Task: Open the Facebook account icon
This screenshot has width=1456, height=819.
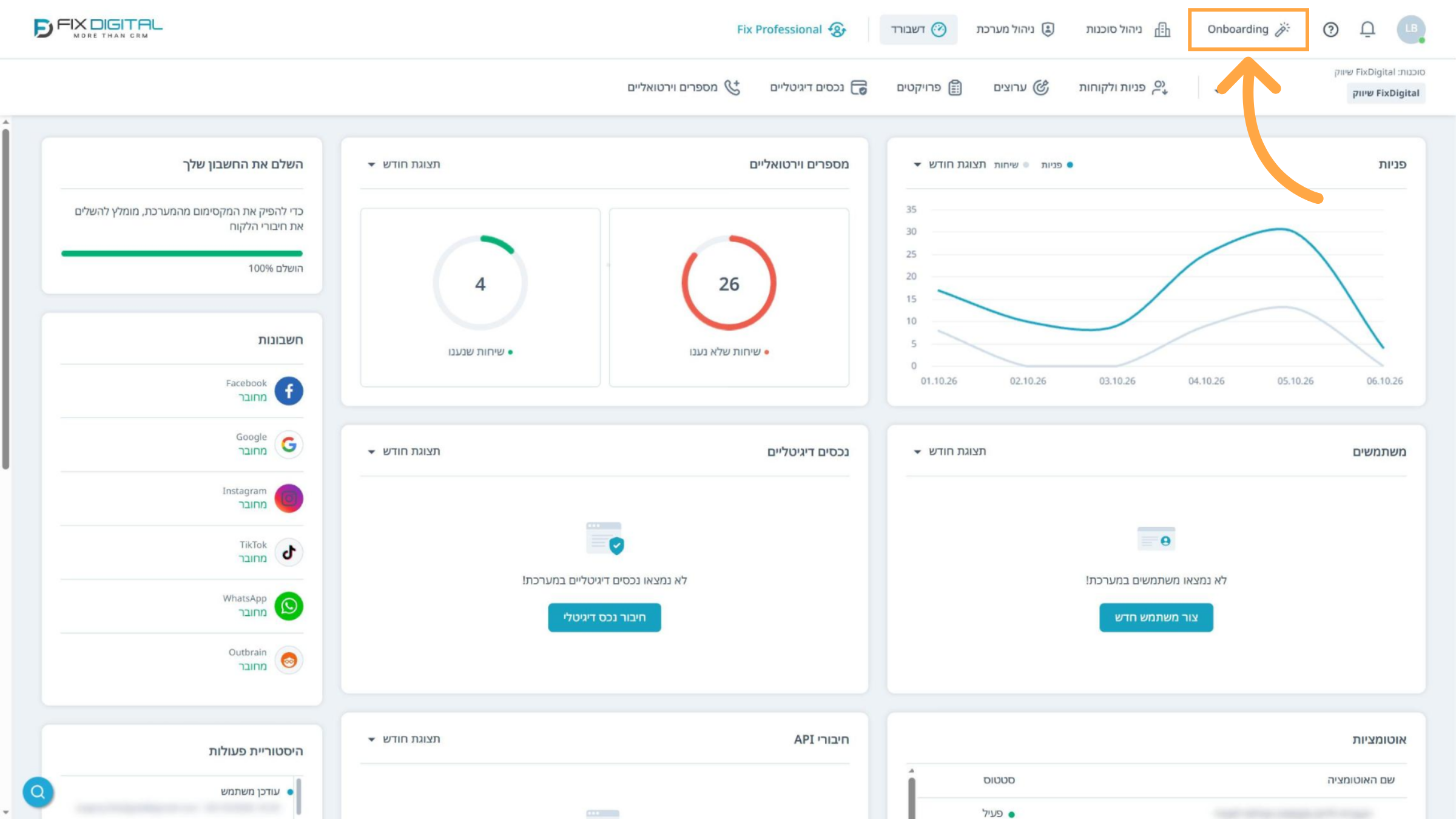Action: click(289, 391)
